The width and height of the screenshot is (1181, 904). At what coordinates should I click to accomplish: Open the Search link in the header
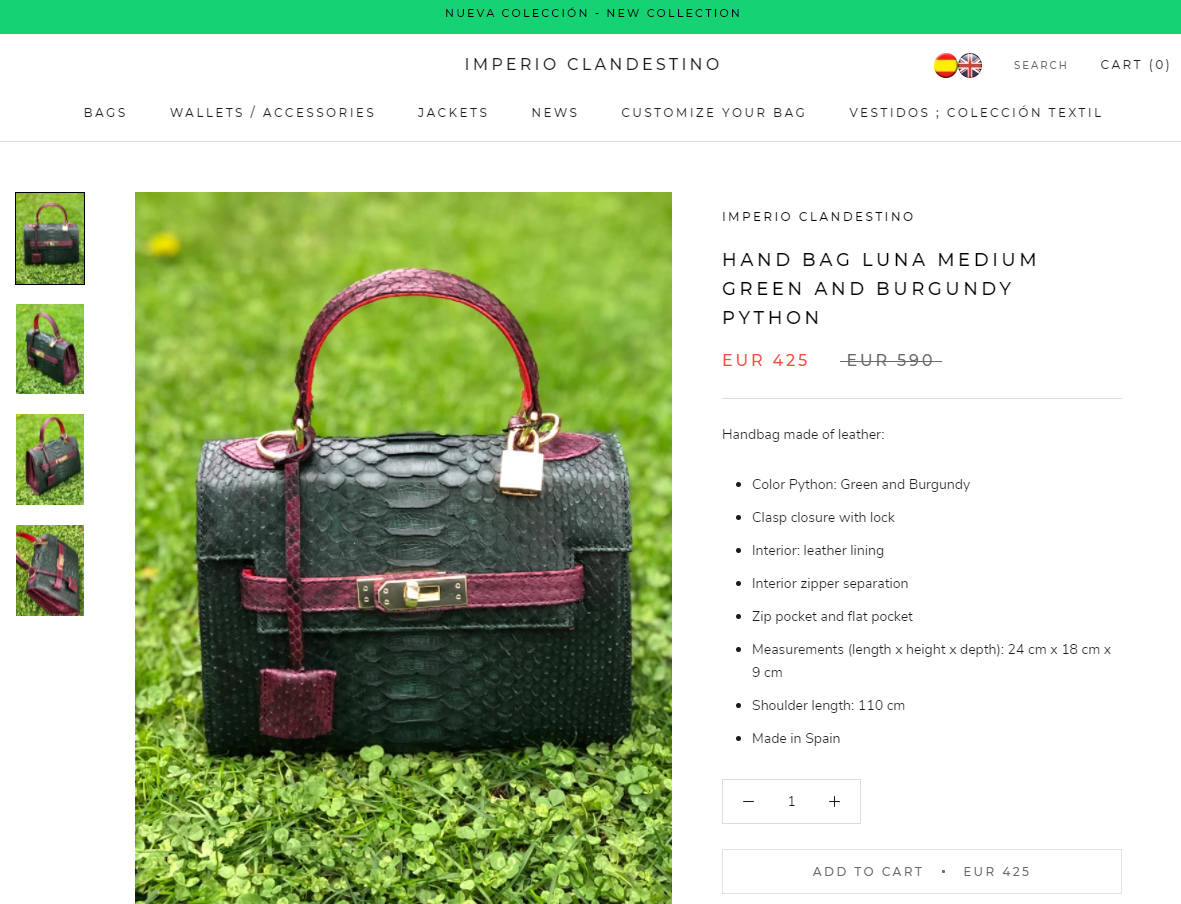[1040, 66]
